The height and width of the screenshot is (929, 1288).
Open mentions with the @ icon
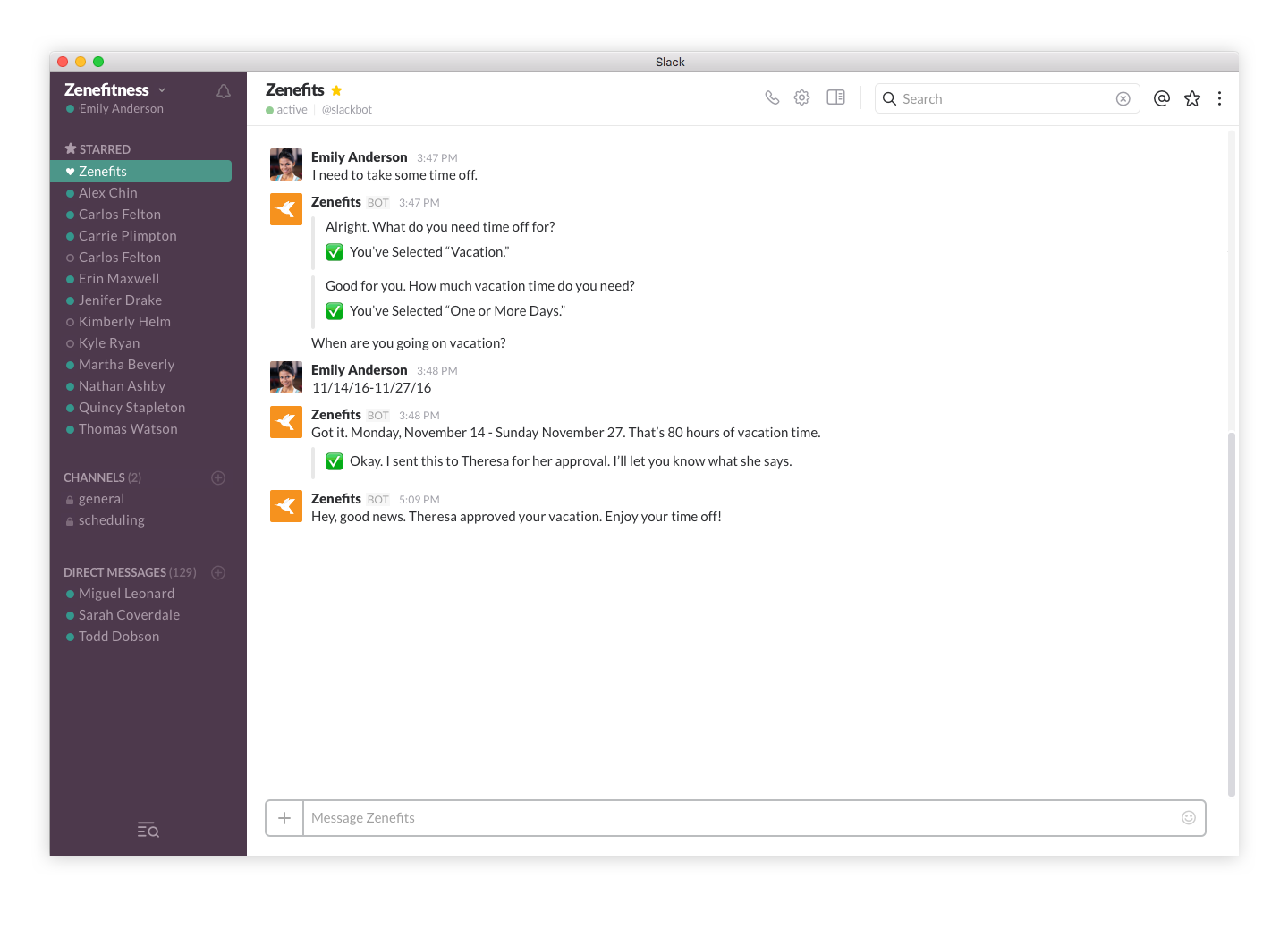1161,98
